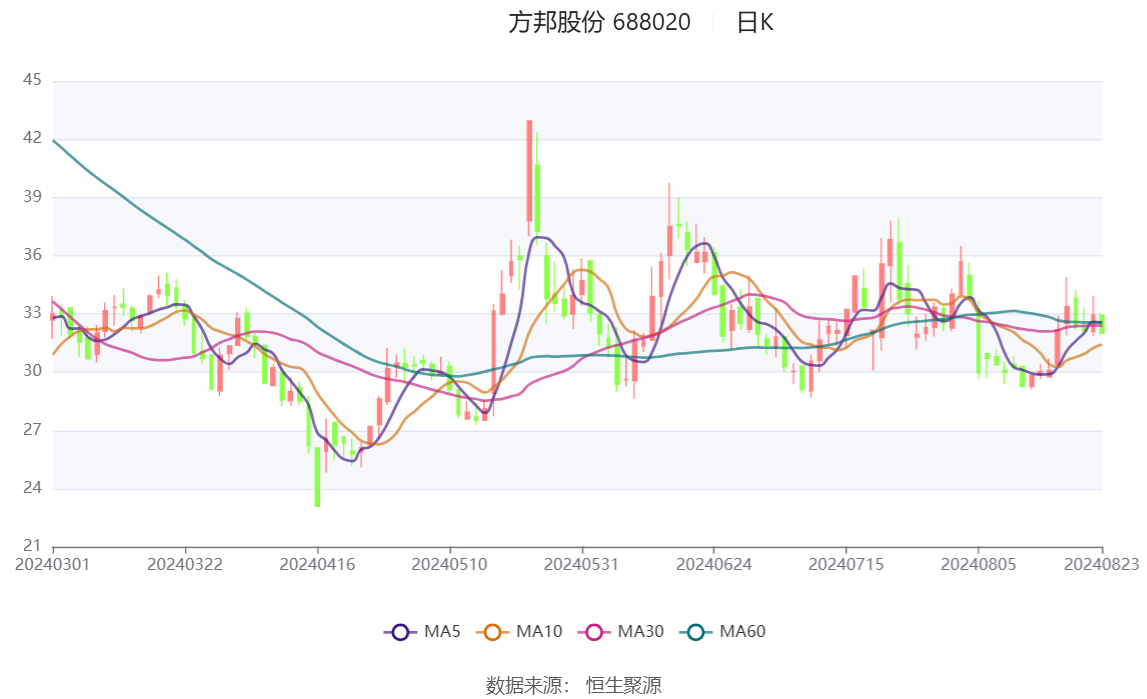Toggle the MA30 legend series

click(x=621, y=632)
